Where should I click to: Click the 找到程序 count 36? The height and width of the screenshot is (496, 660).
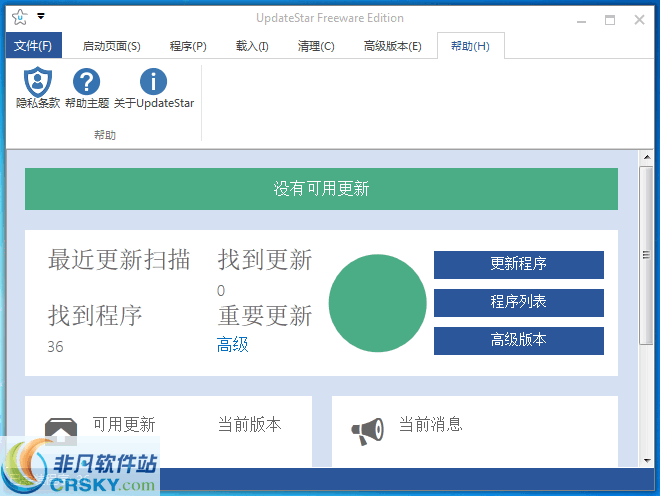(55, 347)
